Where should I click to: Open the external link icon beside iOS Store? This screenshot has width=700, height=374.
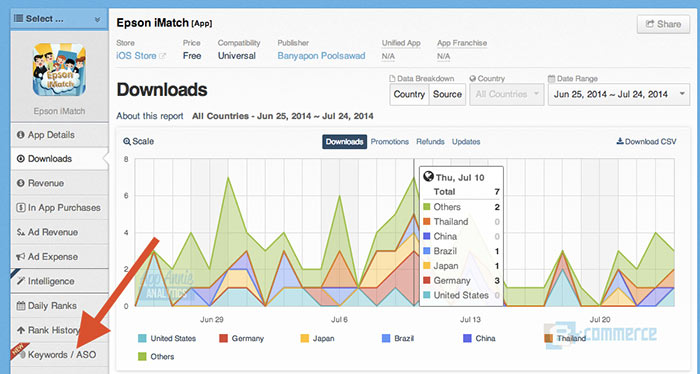pyautogui.click(x=163, y=56)
